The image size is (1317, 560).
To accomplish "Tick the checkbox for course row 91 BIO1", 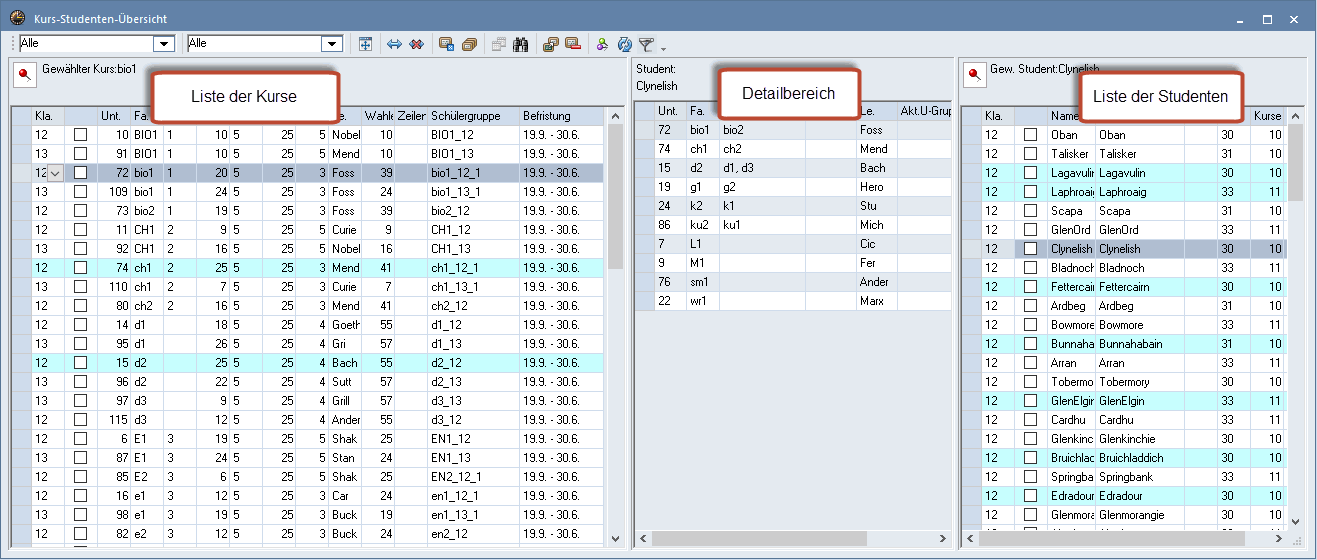I will tap(81, 153).
